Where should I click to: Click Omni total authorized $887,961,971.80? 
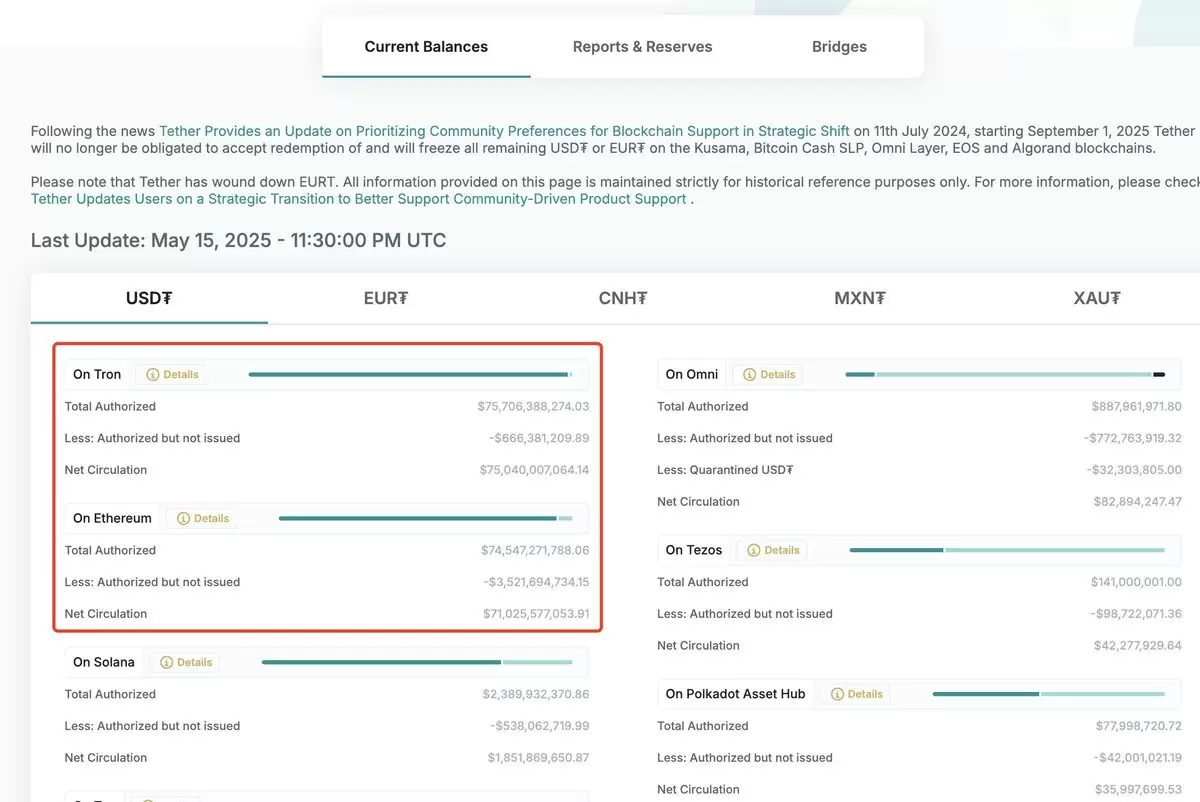(1136, 407)
